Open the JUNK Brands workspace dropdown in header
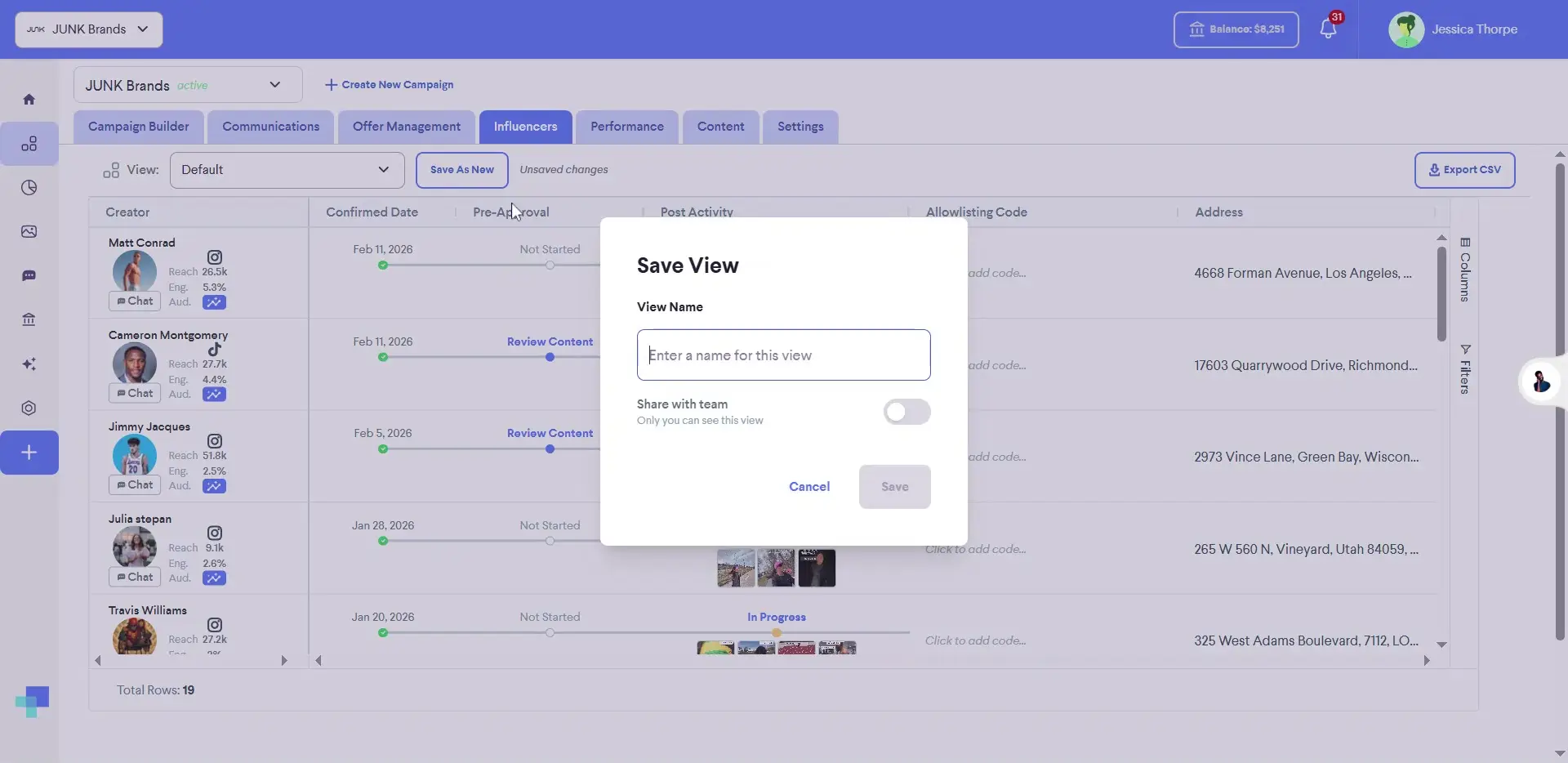This screenshot has height=763, width=1568. point(89,29)
